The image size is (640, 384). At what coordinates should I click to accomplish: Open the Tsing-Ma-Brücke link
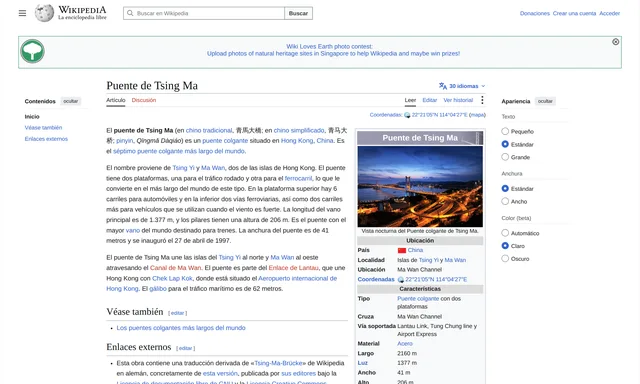pos(278,363)
